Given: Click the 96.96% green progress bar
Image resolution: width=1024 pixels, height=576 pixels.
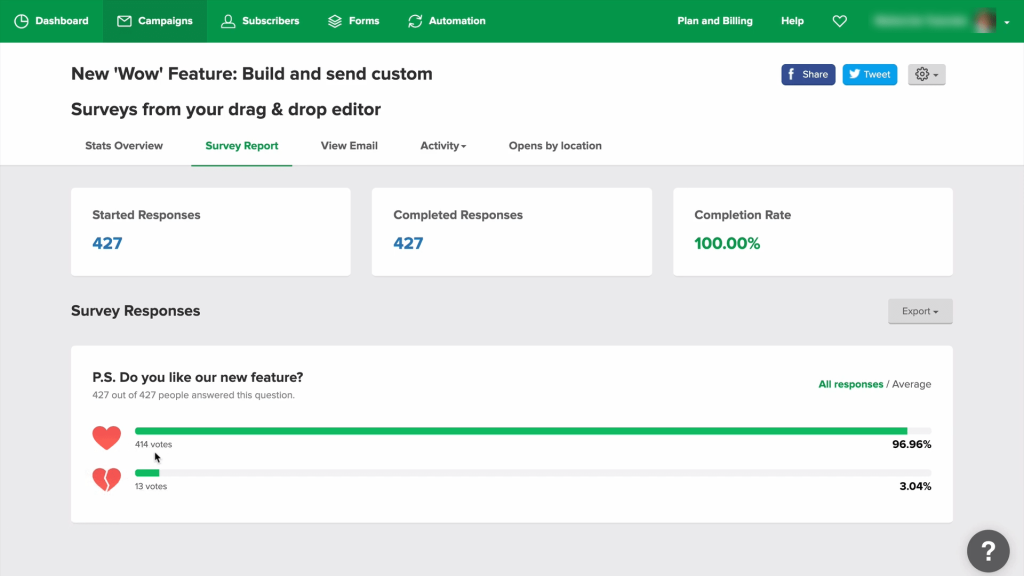Looking at the screenshot, I should coord(520,431).
